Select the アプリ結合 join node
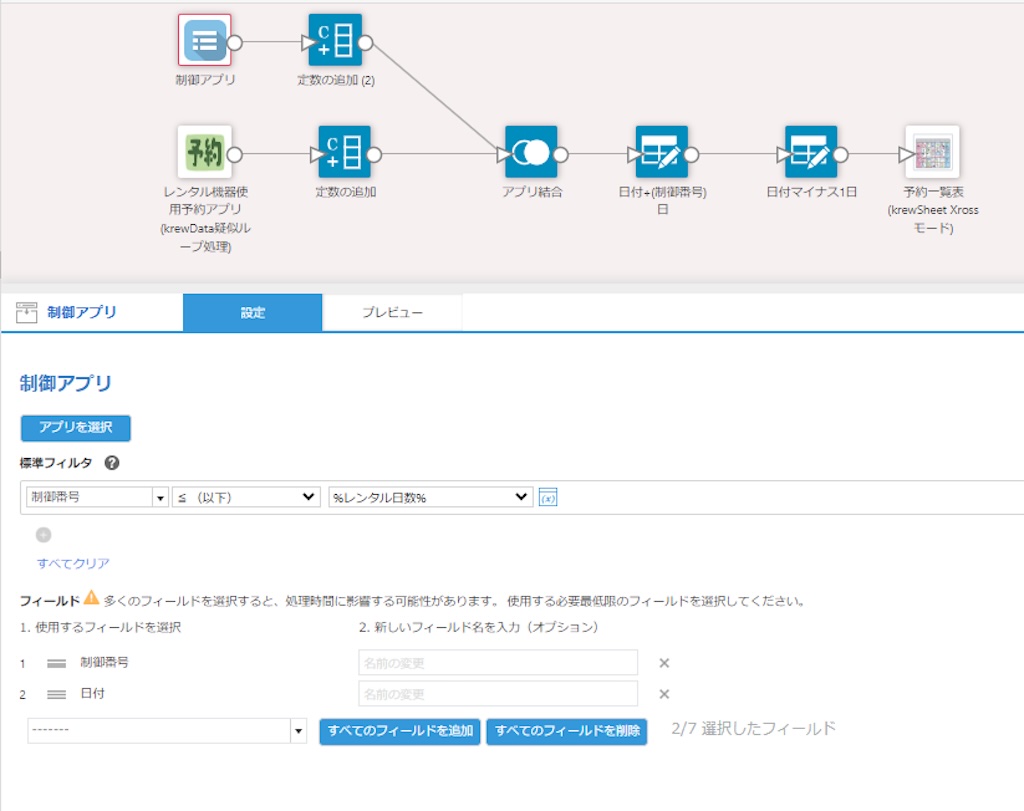1024x811 pixels. (531, 152)
